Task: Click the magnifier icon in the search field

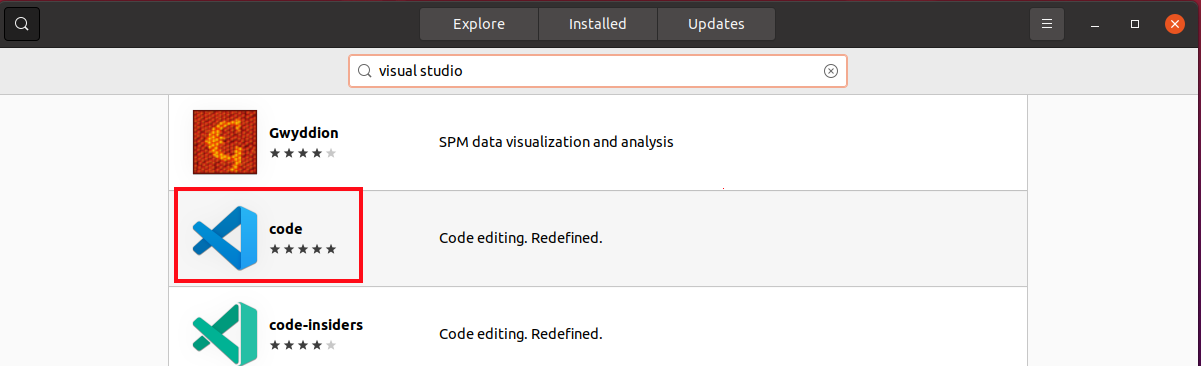Action: coord(365,71)
